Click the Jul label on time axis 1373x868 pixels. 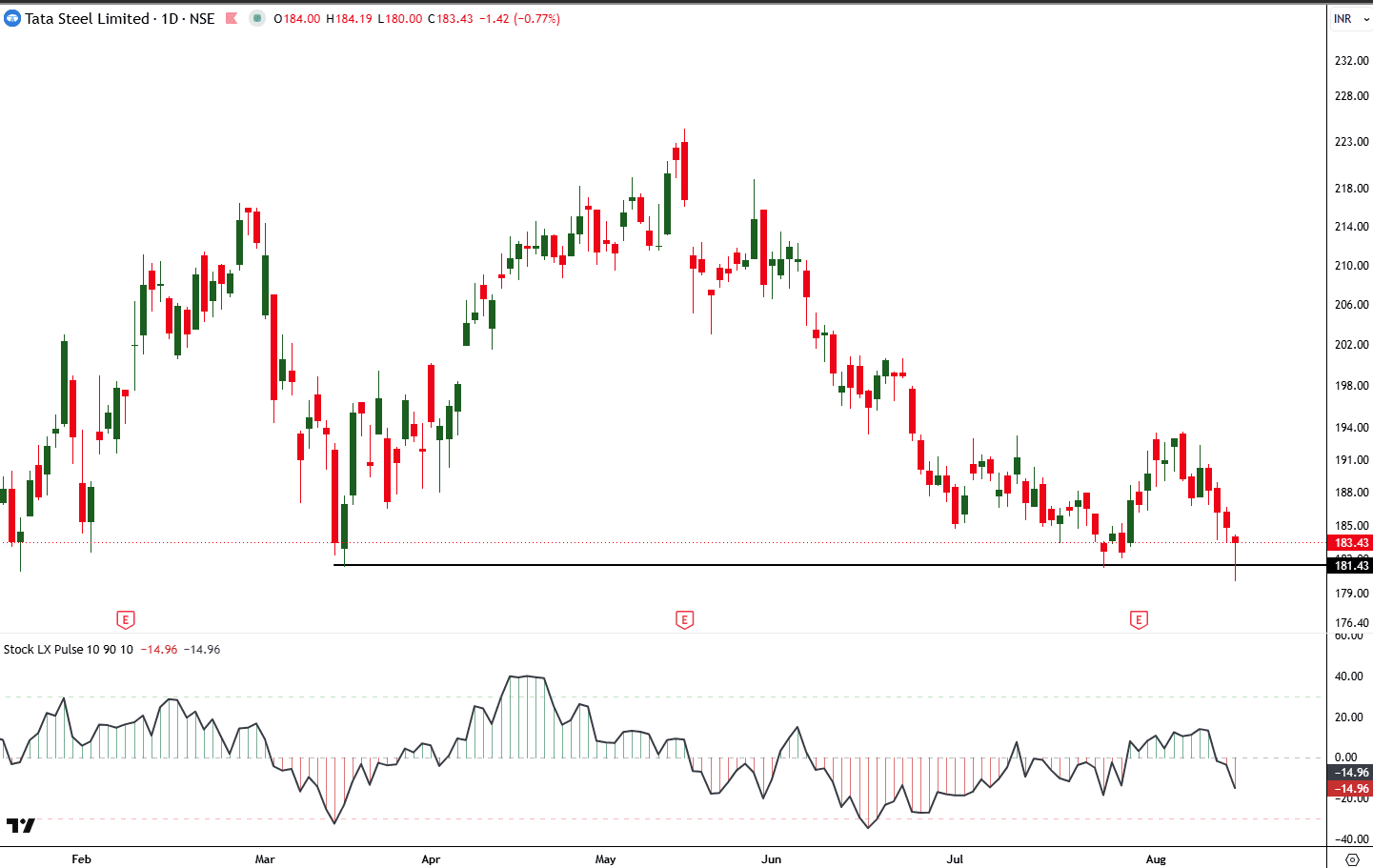955,859
